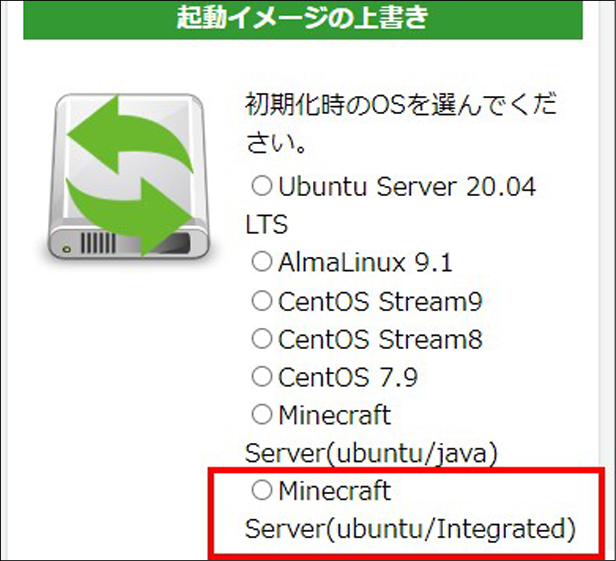Select the Ubuntu Server 20.04 radio circle
Image resolution: width=616 pixels, height=561 pixels.
point(261,186)
